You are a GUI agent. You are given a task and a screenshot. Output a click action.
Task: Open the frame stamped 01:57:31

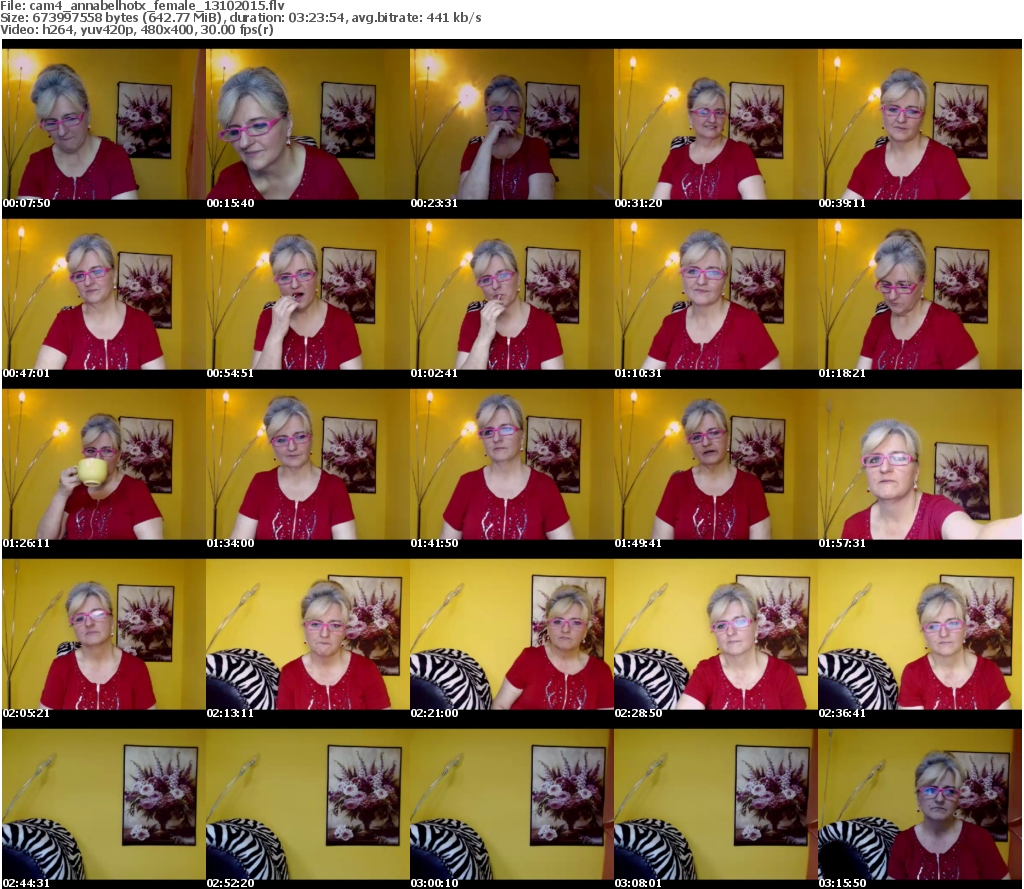920,464
